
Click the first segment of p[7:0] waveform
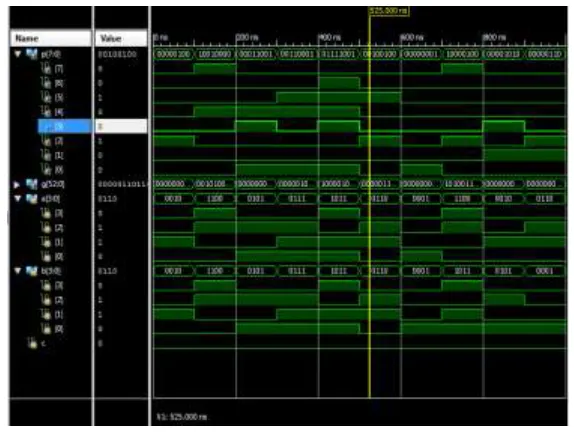[x=173, y=54]
